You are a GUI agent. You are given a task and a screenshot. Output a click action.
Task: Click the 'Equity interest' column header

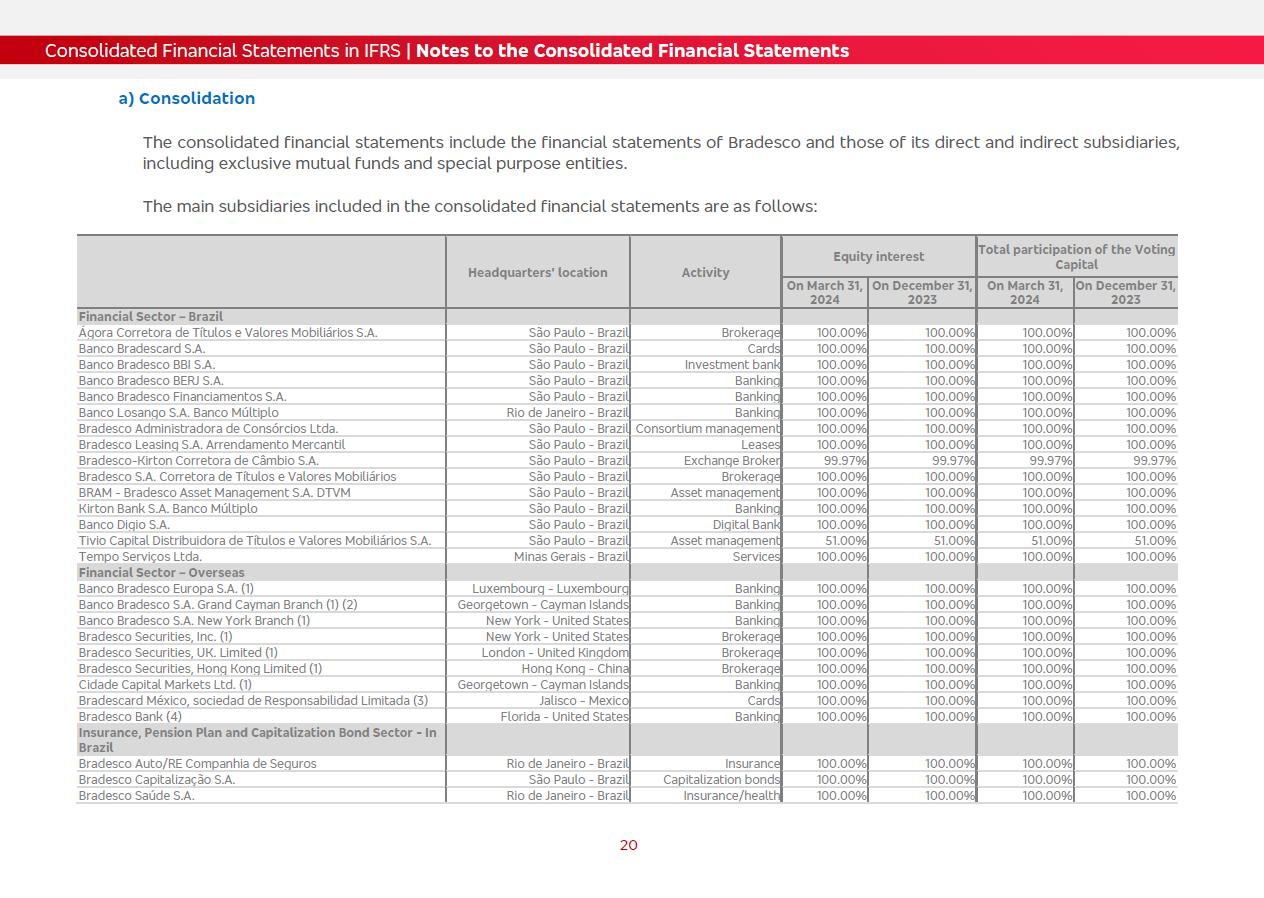878,256
